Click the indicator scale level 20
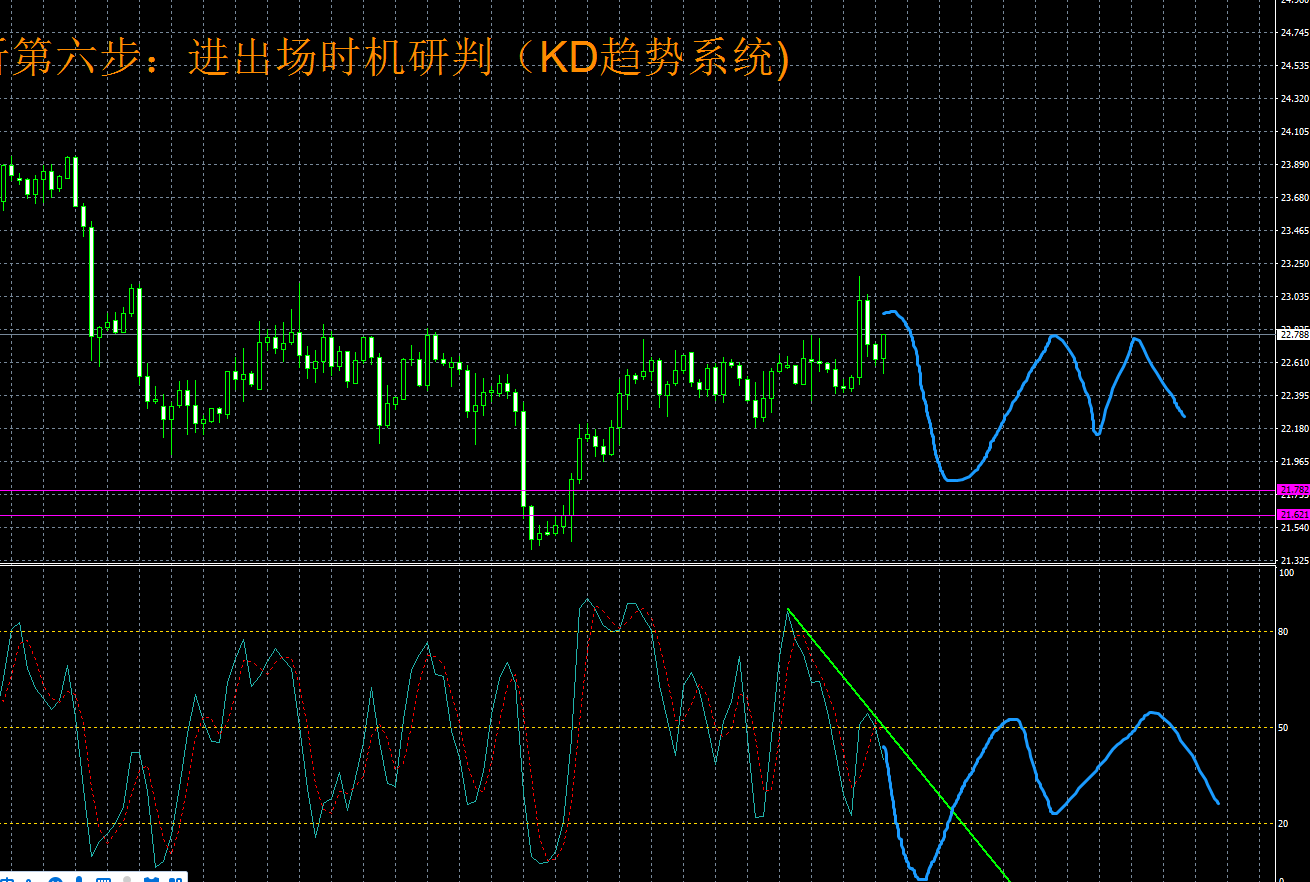This screenshot has height=882, width=1310. [1283, 823]
